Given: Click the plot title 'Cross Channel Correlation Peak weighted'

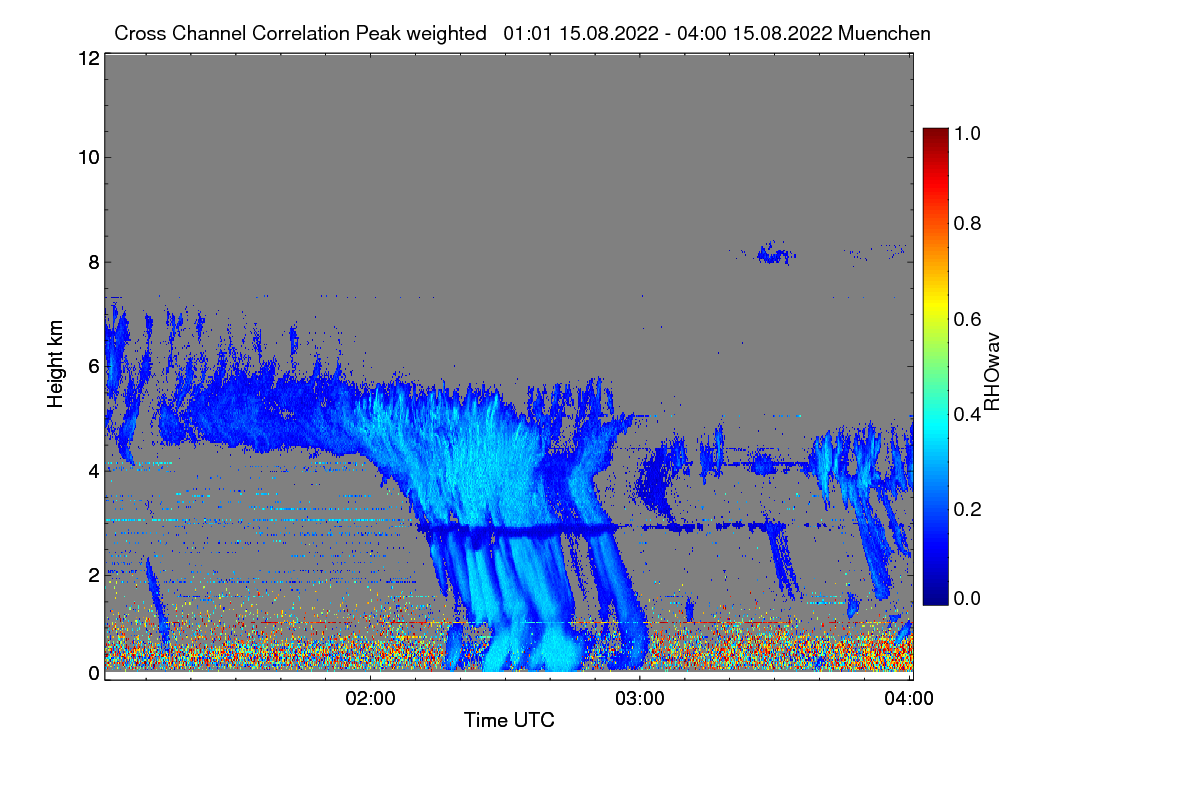Looking at the screenshot, I should coord(300,33).
